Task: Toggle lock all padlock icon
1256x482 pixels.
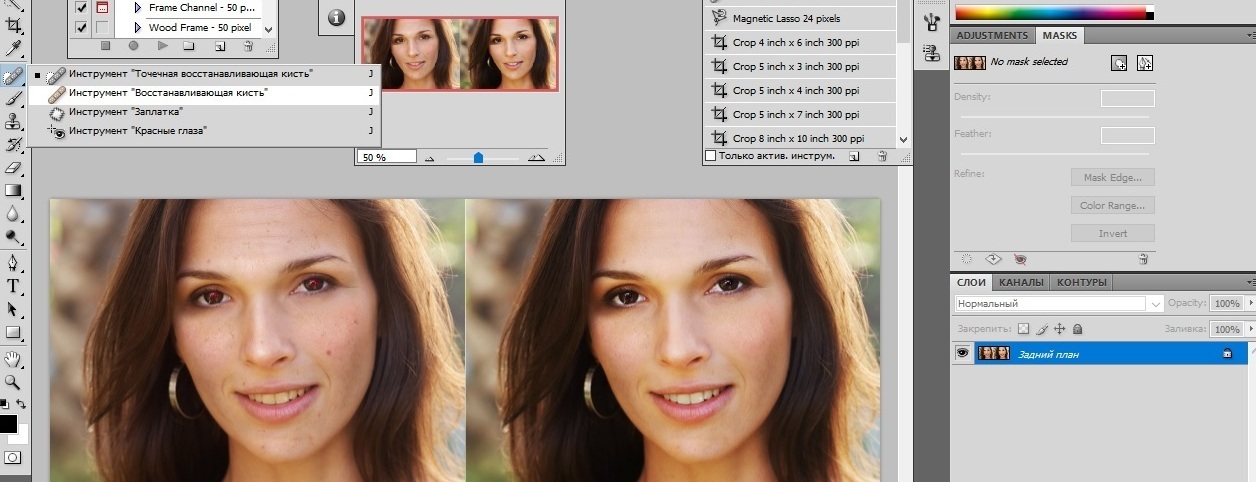Action: coord(1077,328)
